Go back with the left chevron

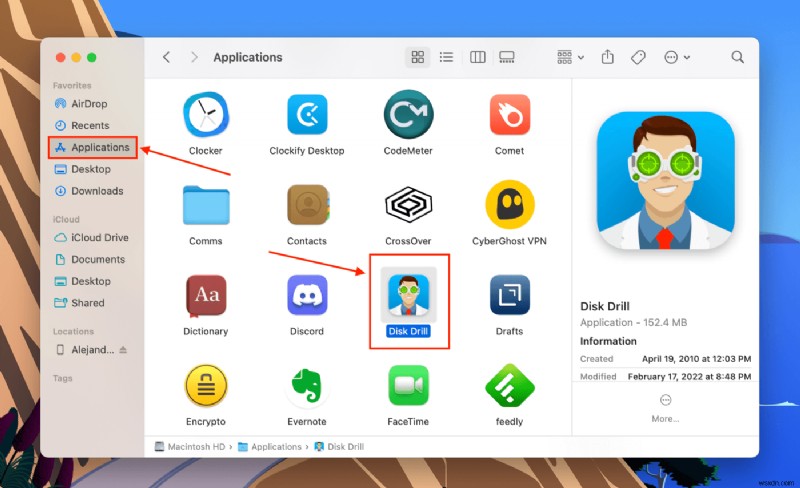(x=166, y=57)
